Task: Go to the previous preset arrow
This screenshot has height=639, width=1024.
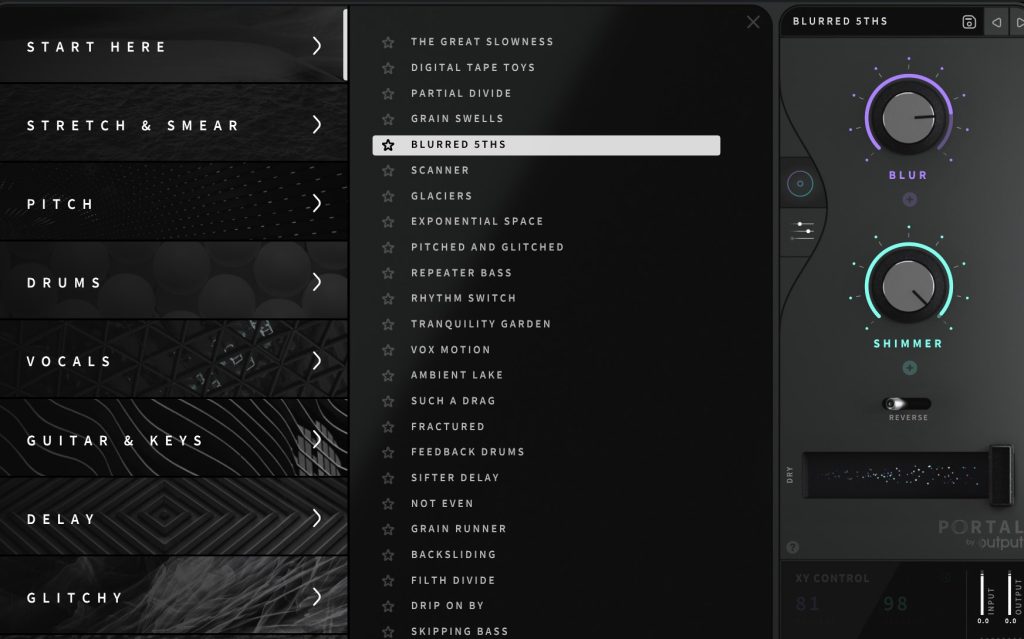Action: 996,22
